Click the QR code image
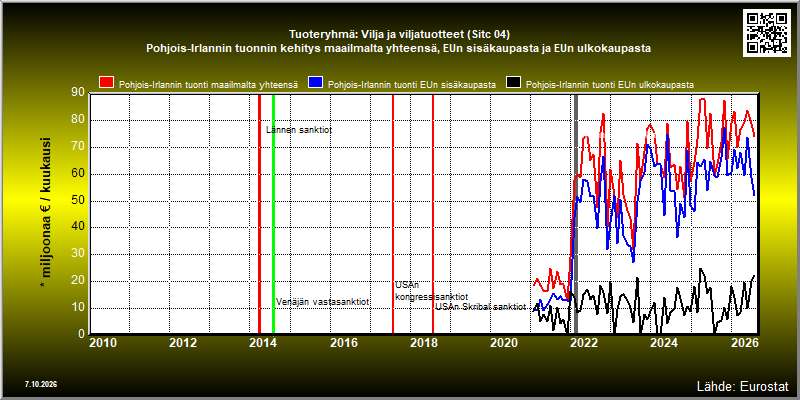The height and width of the screenshot is (400, 800). [768, 32]
